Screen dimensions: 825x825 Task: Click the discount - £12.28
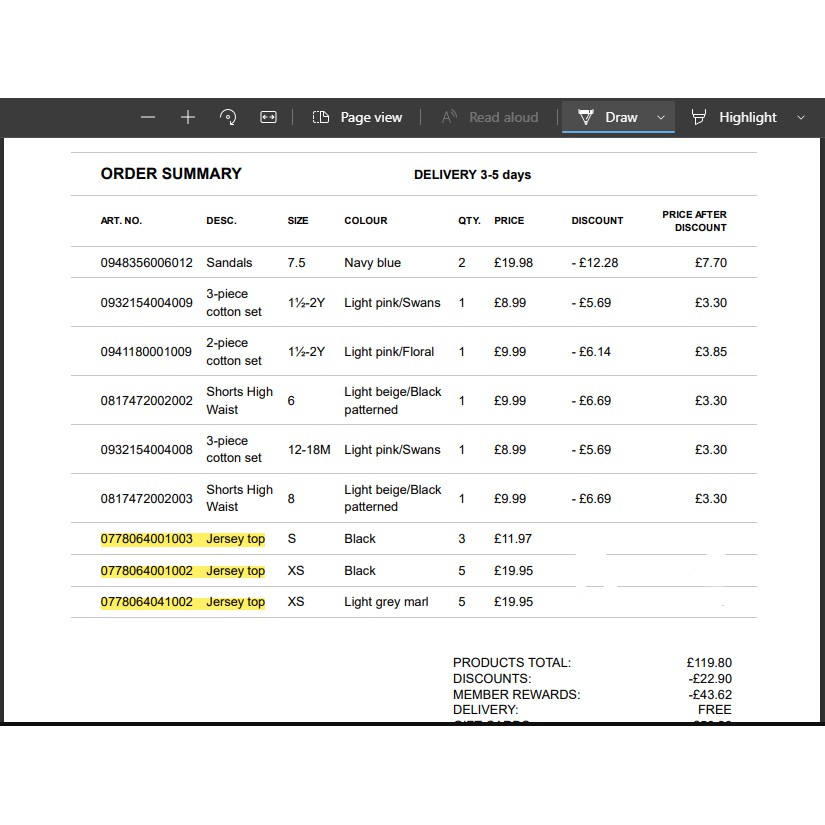tap(595, 263)
